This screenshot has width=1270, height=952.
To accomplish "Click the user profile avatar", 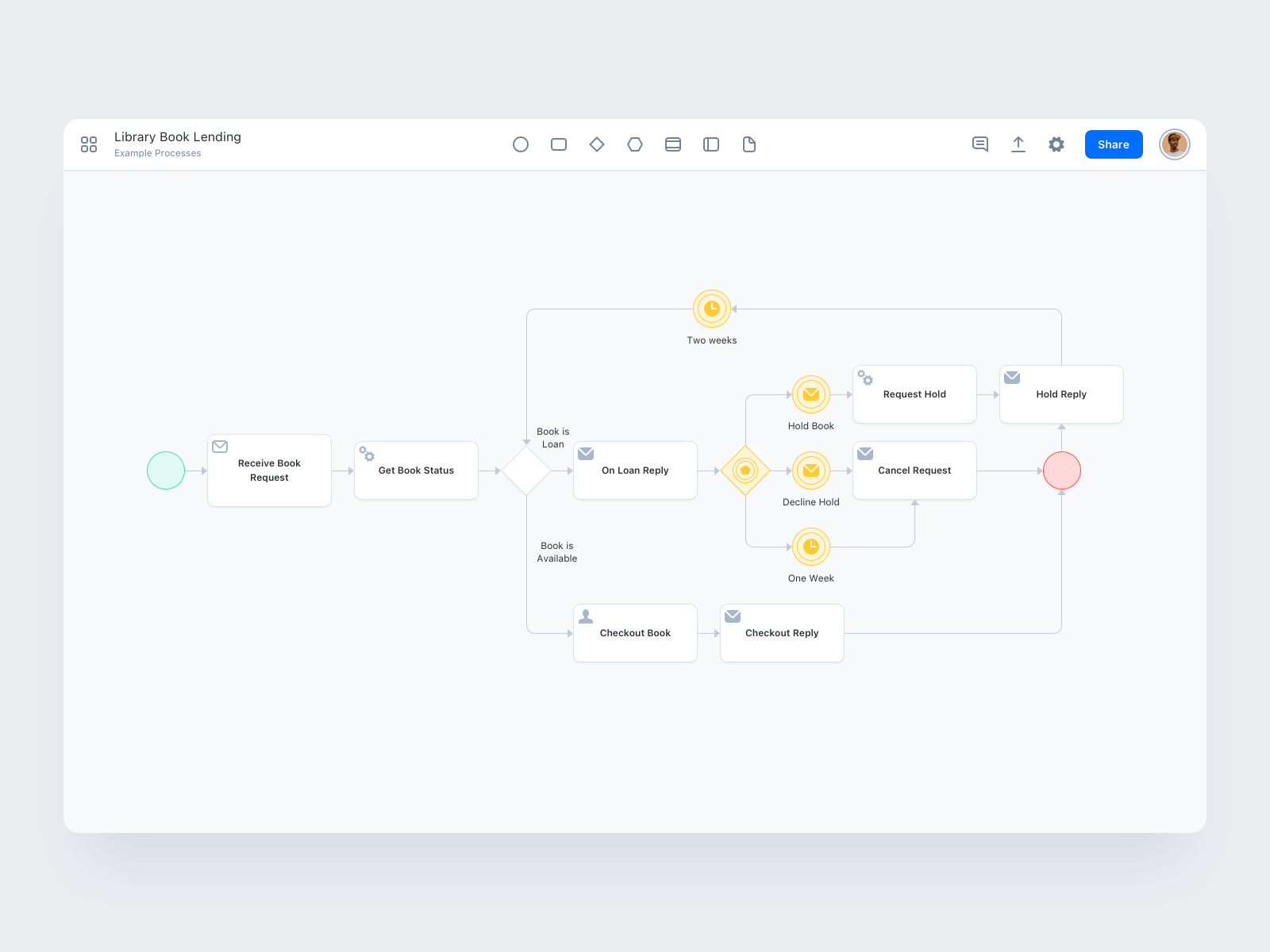I will [1174, 144].
